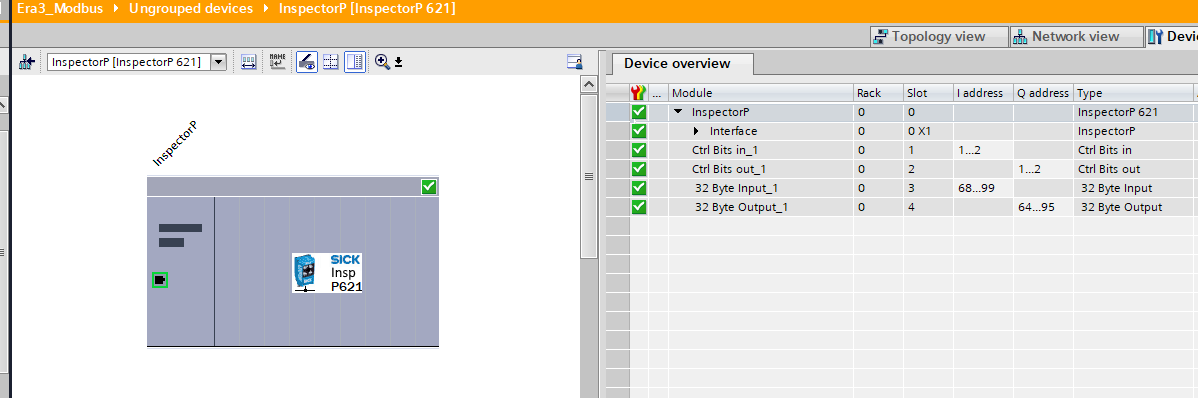Click green check mark on device graphic
The width and height of the screenshot is (1198, 398).
click(429, 186)
